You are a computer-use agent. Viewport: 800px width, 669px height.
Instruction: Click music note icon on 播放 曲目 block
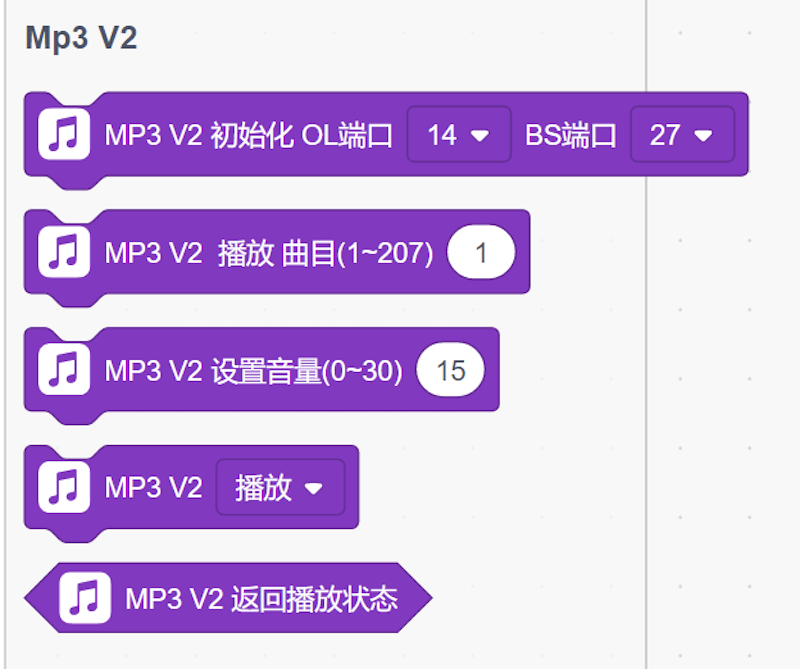click(64, 252)
